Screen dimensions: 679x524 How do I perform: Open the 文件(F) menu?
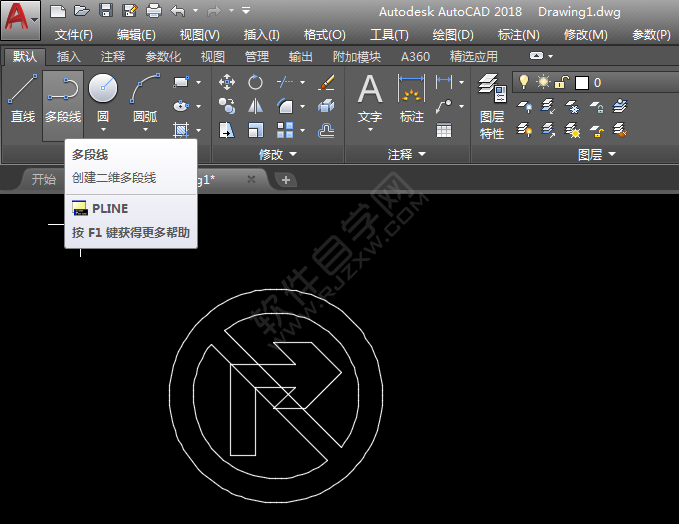point(74,34)
